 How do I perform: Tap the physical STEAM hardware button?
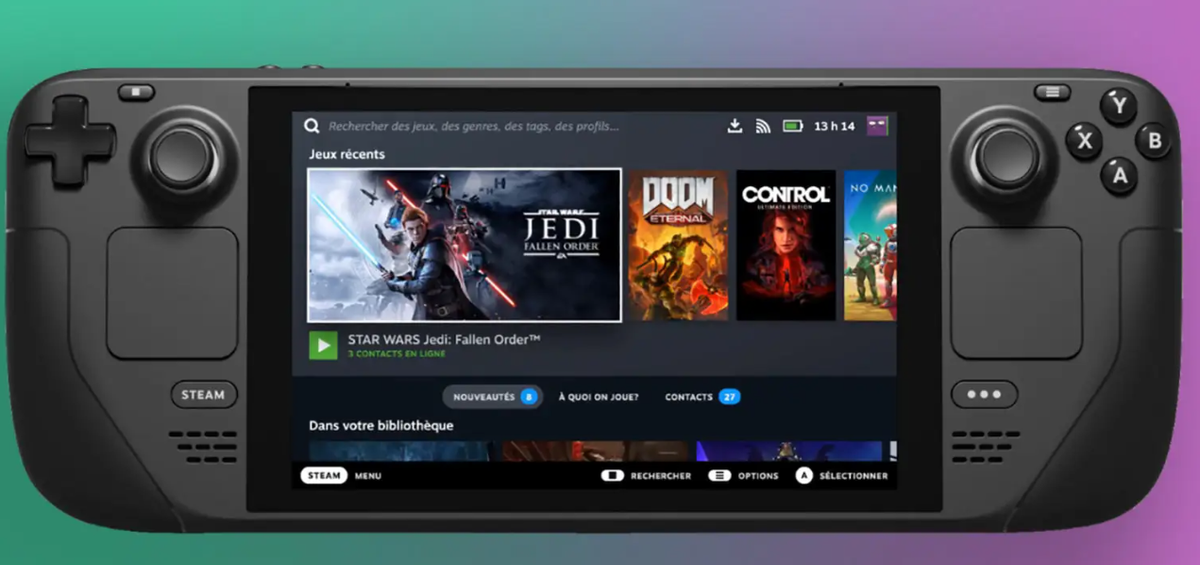pos(203,395)
